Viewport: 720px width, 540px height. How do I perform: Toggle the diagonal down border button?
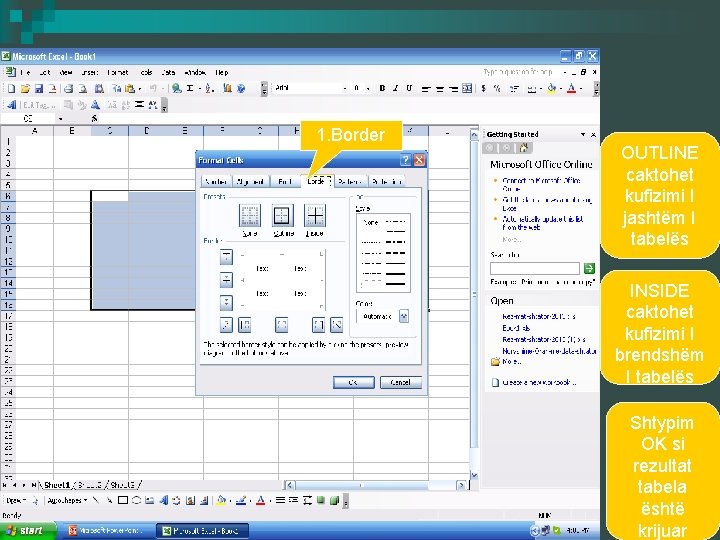pos(337,325)
